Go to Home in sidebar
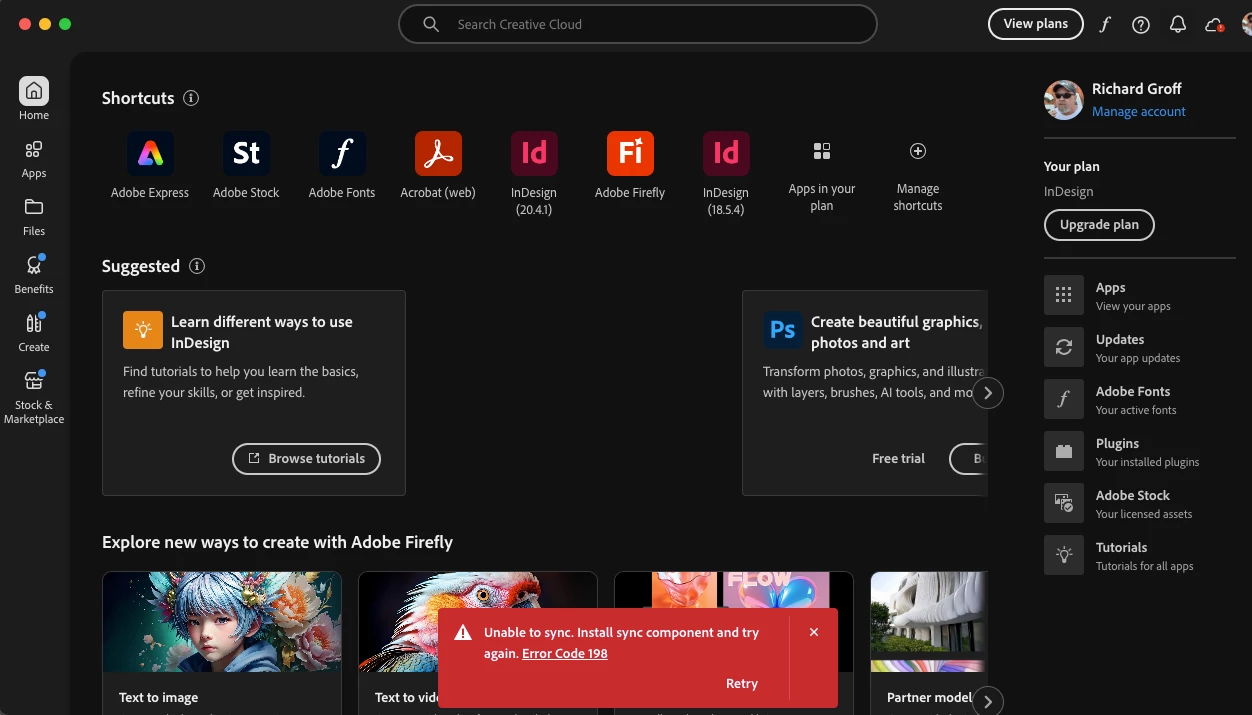1252x715 pixels. pos(34,99)
